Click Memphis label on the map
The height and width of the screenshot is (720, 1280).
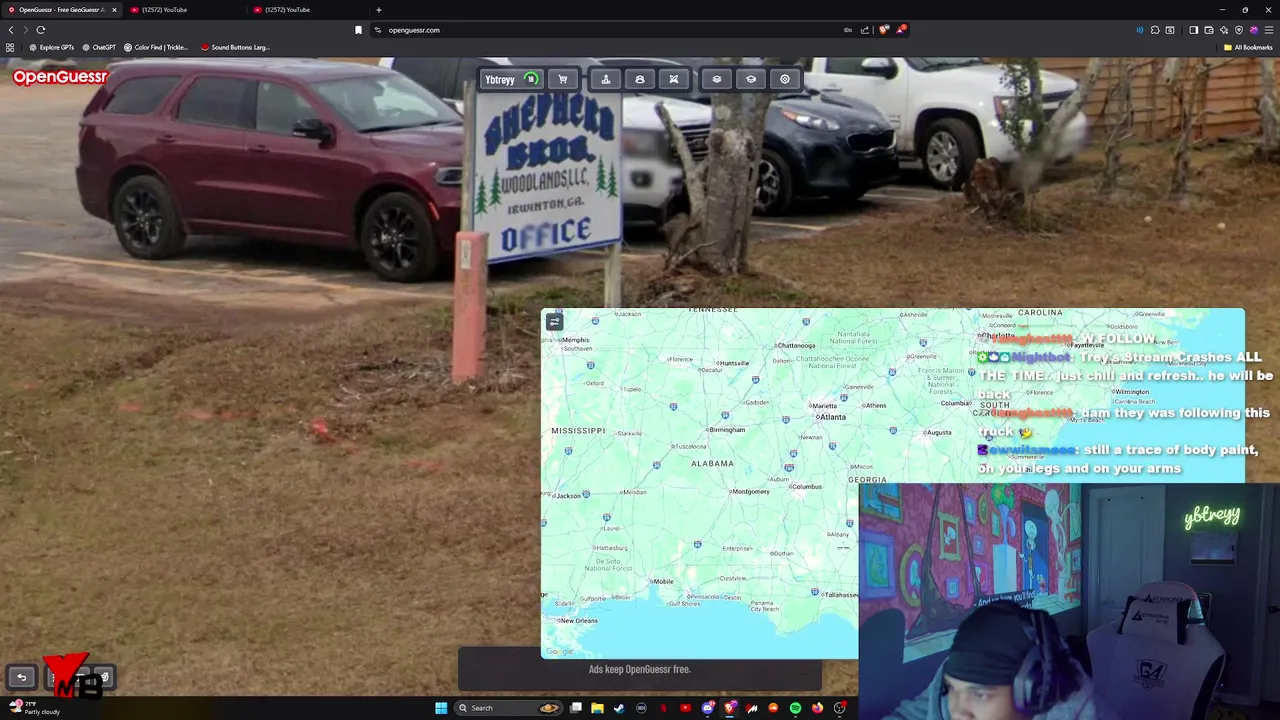tap(575, 340)
